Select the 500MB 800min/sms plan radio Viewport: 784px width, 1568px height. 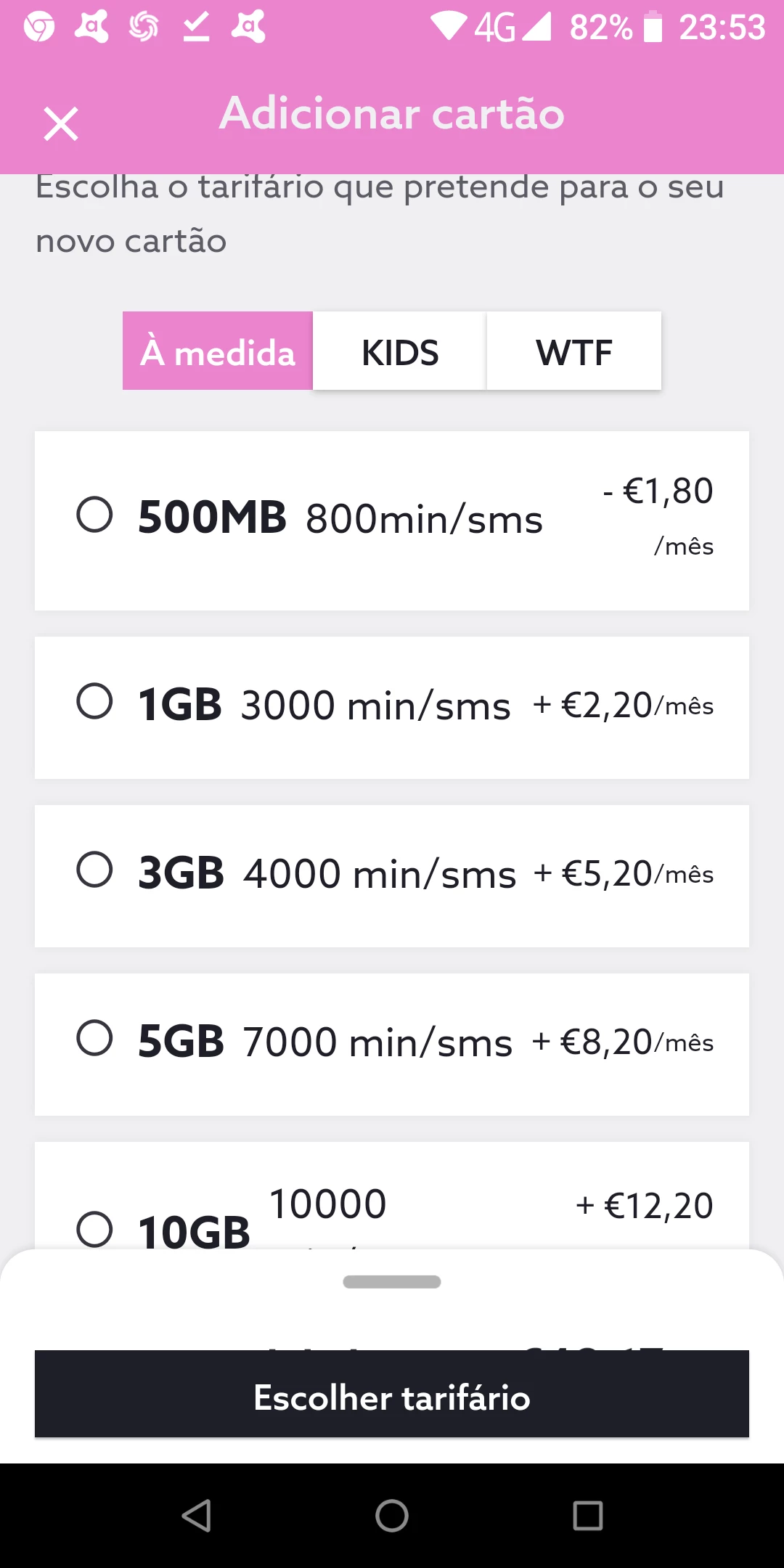pos(94,515)
